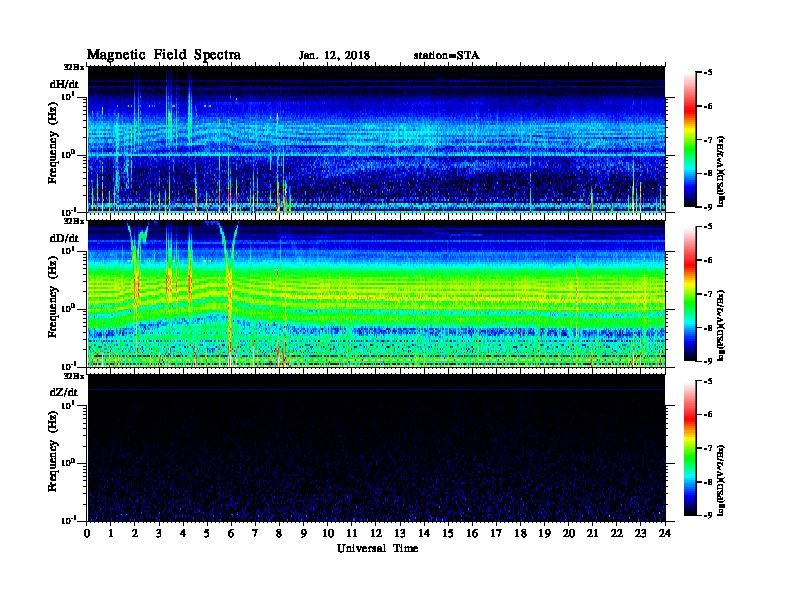The width and height of the screenshot is (792, 612).
Task: Click the "Magnetic Field Spectra" title
Action: coord(164,55)
